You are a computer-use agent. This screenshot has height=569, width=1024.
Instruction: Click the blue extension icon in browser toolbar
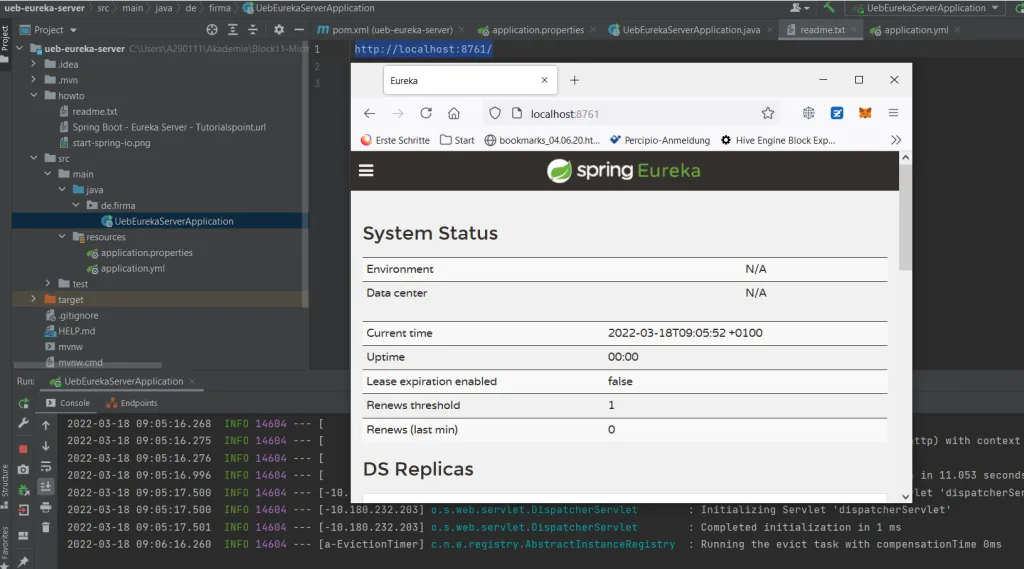837,113
